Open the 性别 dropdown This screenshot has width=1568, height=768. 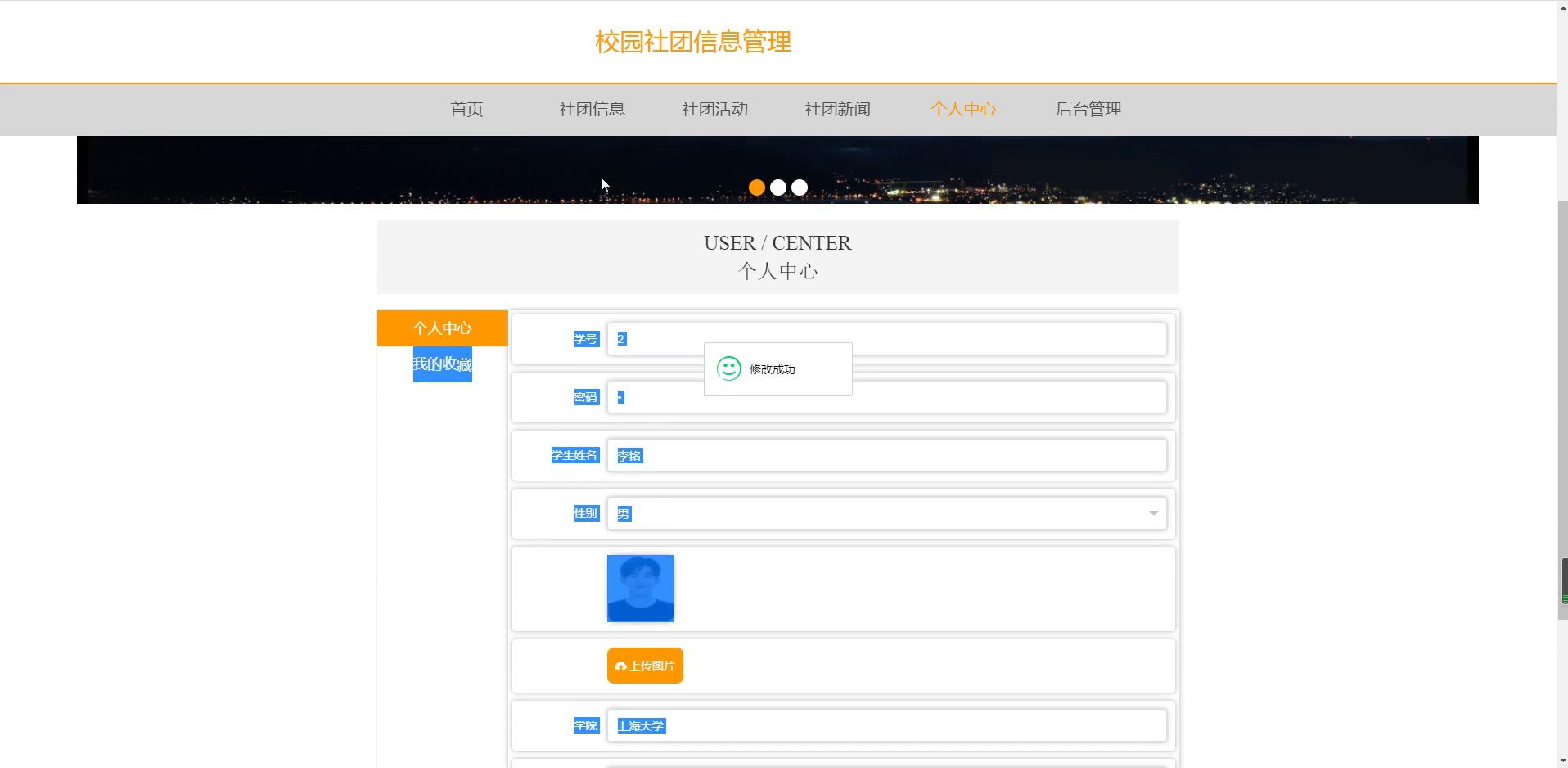(x=886, y=513)
